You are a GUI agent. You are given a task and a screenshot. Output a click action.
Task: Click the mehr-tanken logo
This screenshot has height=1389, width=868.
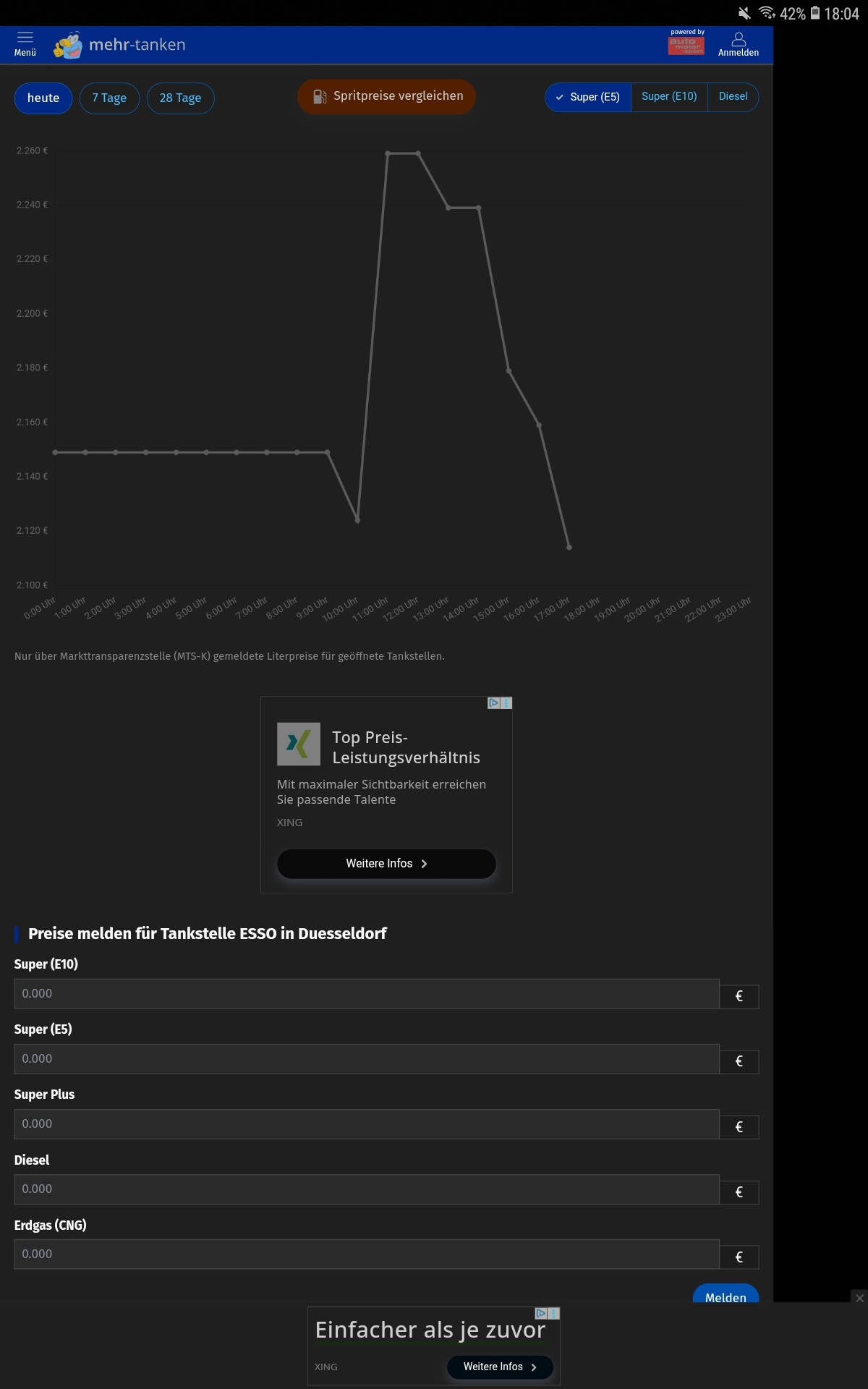120,45
